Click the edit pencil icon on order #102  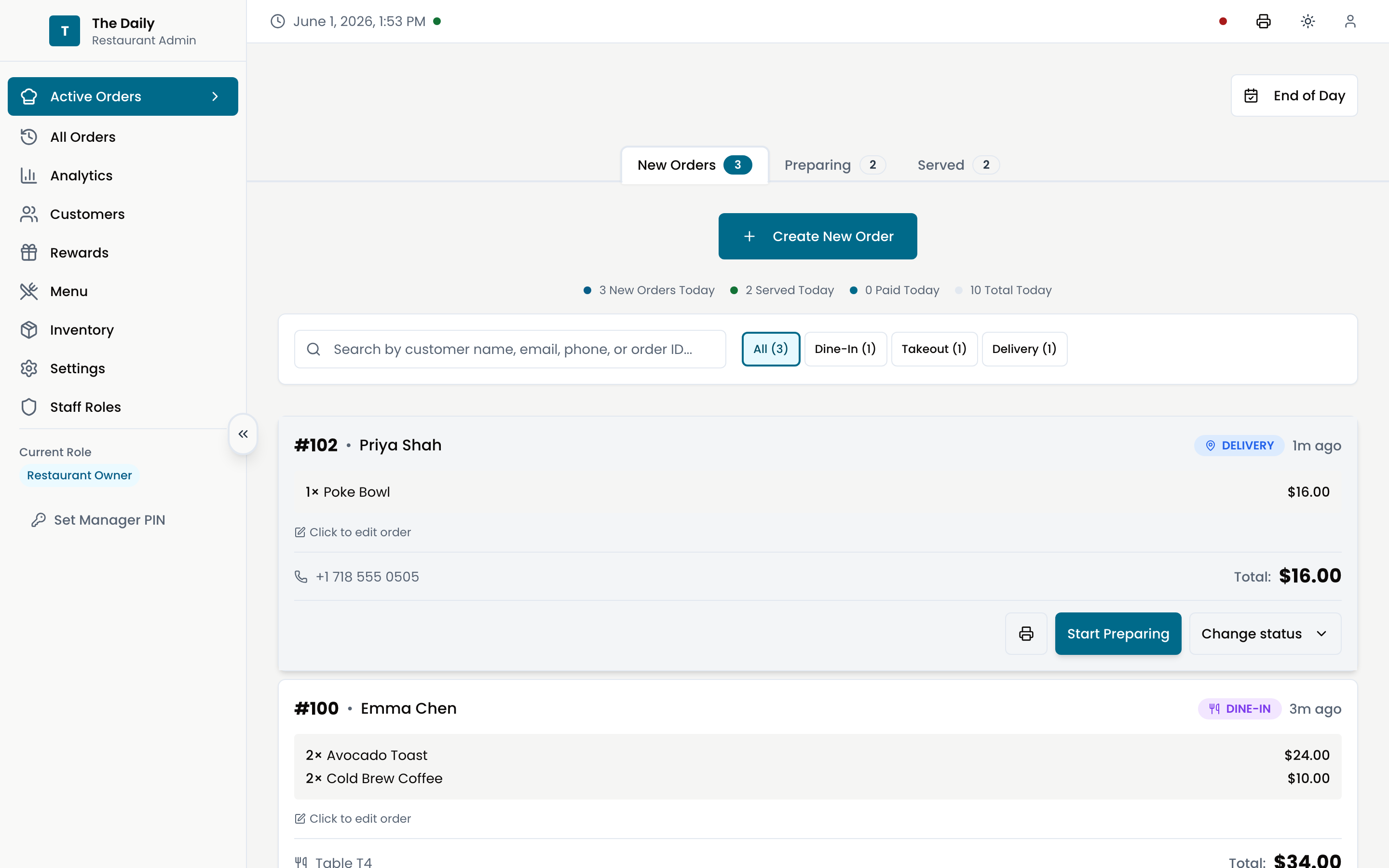(x=300, y=532)
